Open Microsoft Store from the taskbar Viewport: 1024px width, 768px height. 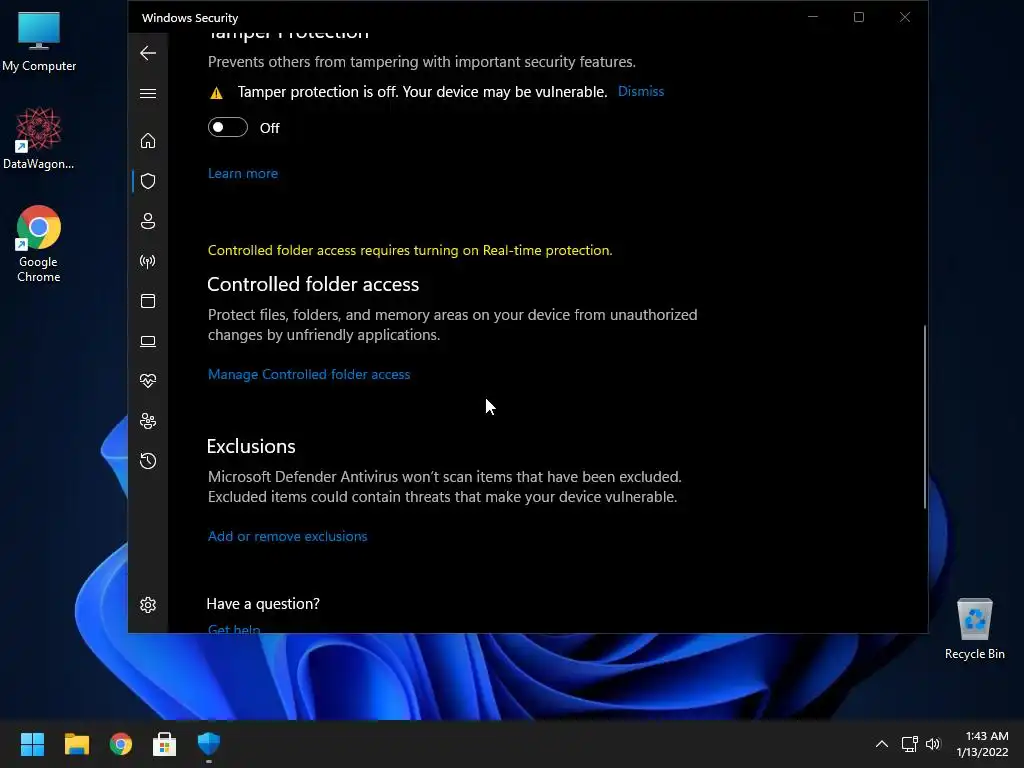click(x=165, y=744)
